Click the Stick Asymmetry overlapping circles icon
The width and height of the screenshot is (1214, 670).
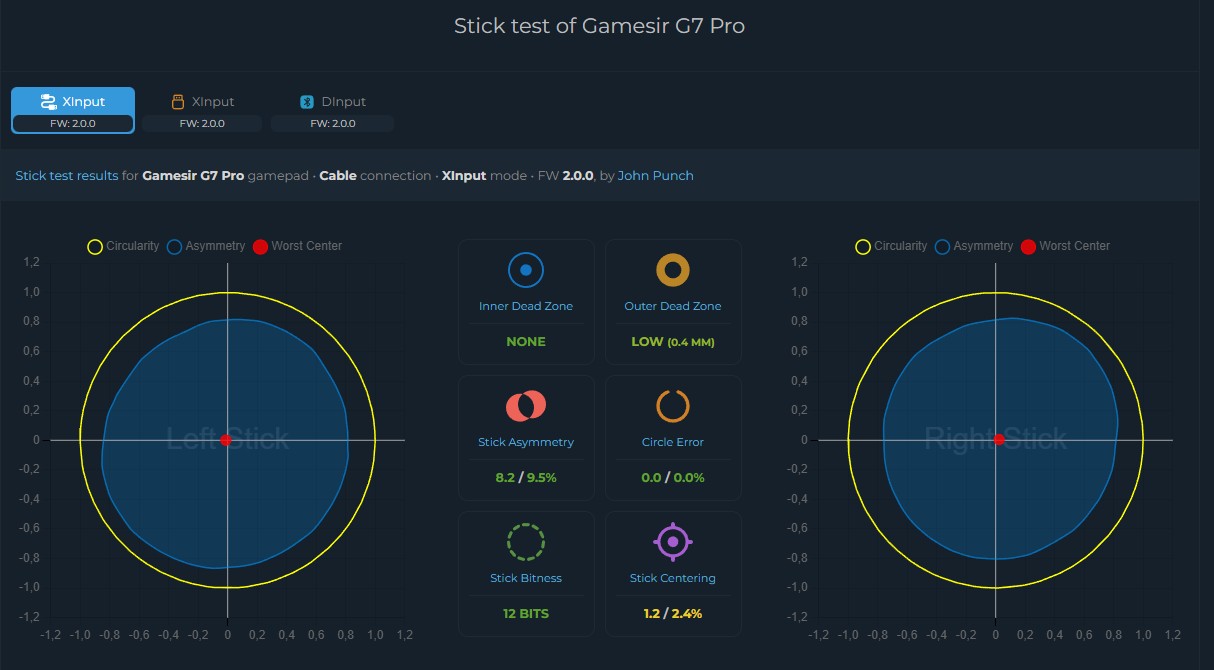pyautogui.click(x=525, y=406)
